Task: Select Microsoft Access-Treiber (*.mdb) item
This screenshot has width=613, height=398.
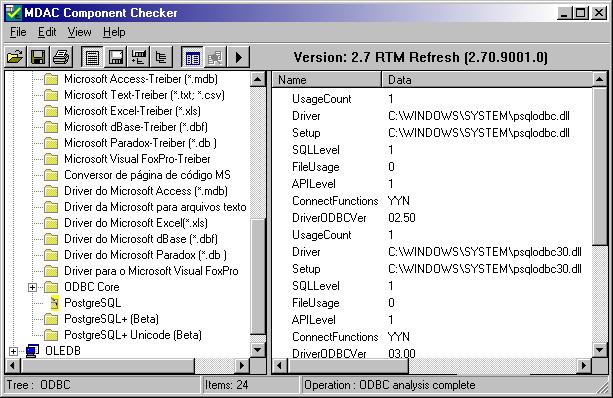Action: point(141,79)
